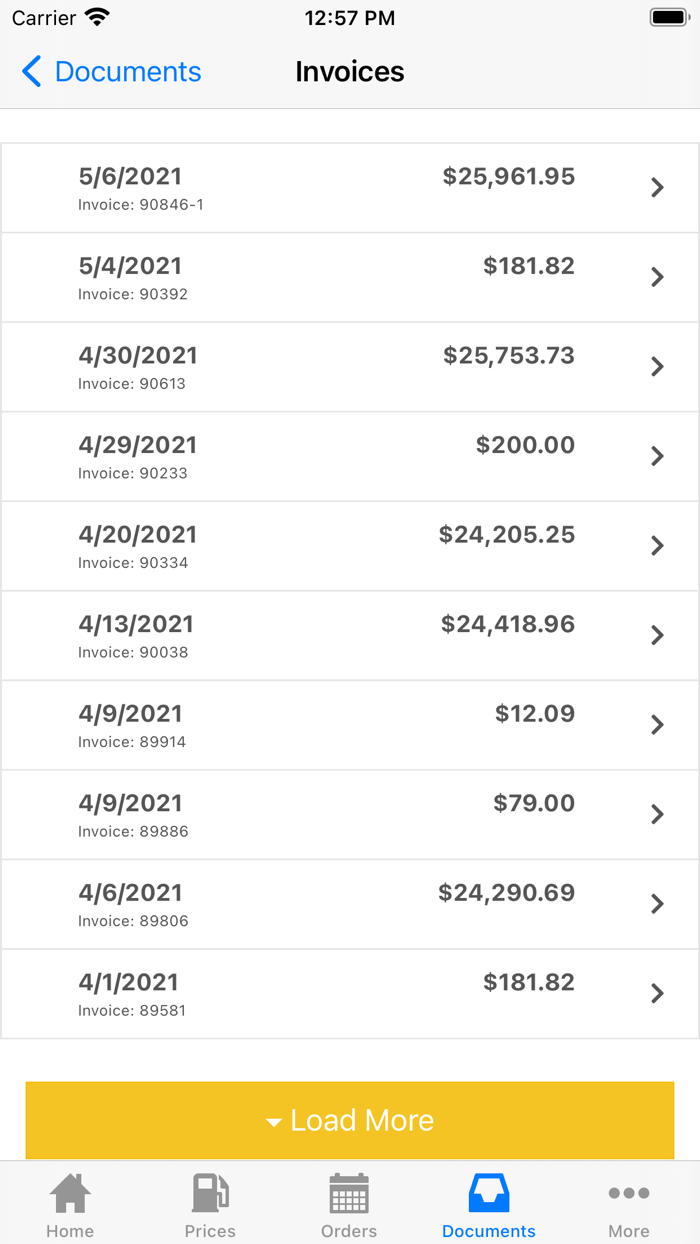
Task: Select the $12.09 invoice amount
Action: click(534, 714)
